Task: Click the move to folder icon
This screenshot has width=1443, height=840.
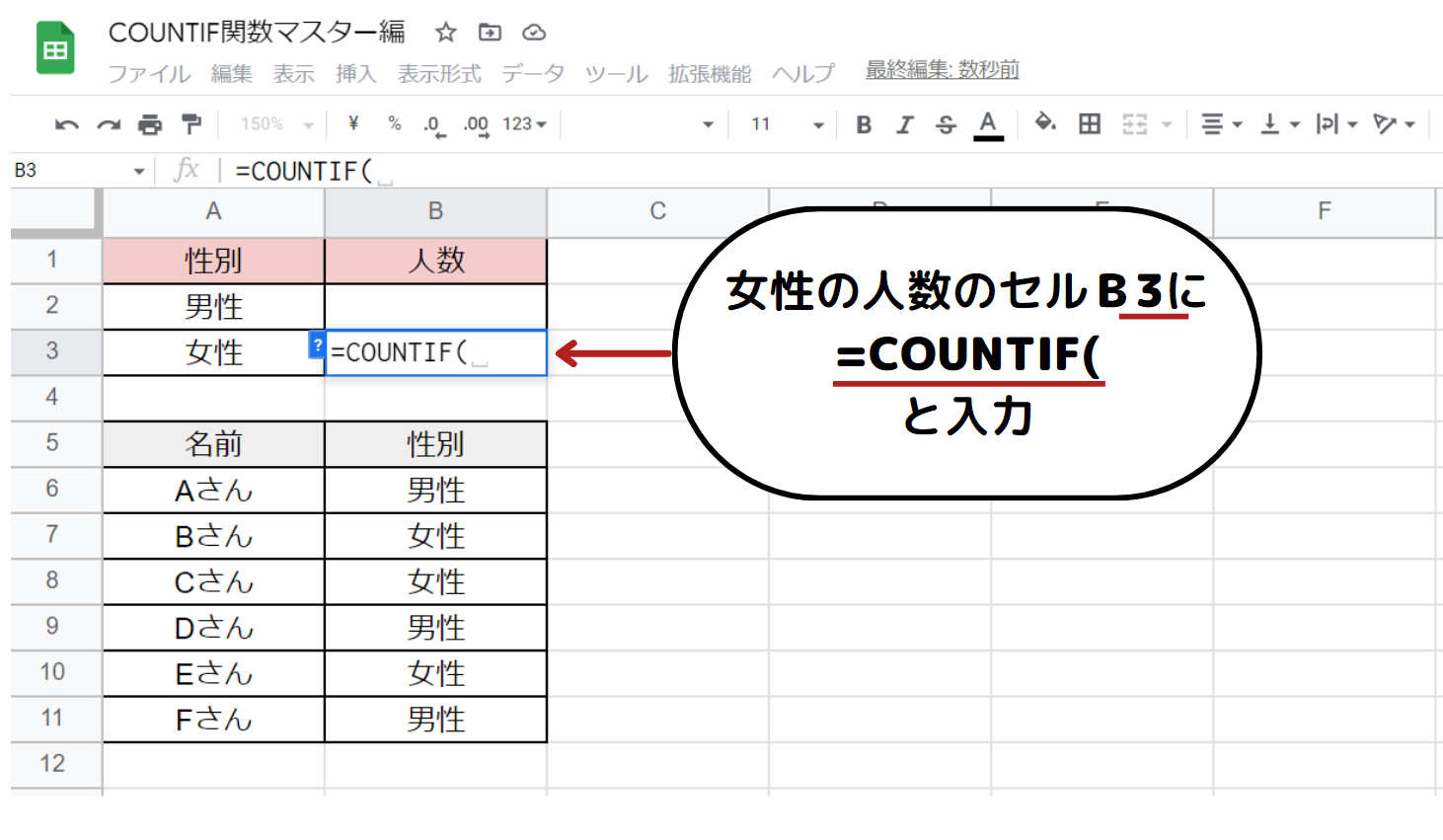Action: (x=490, y=33)
